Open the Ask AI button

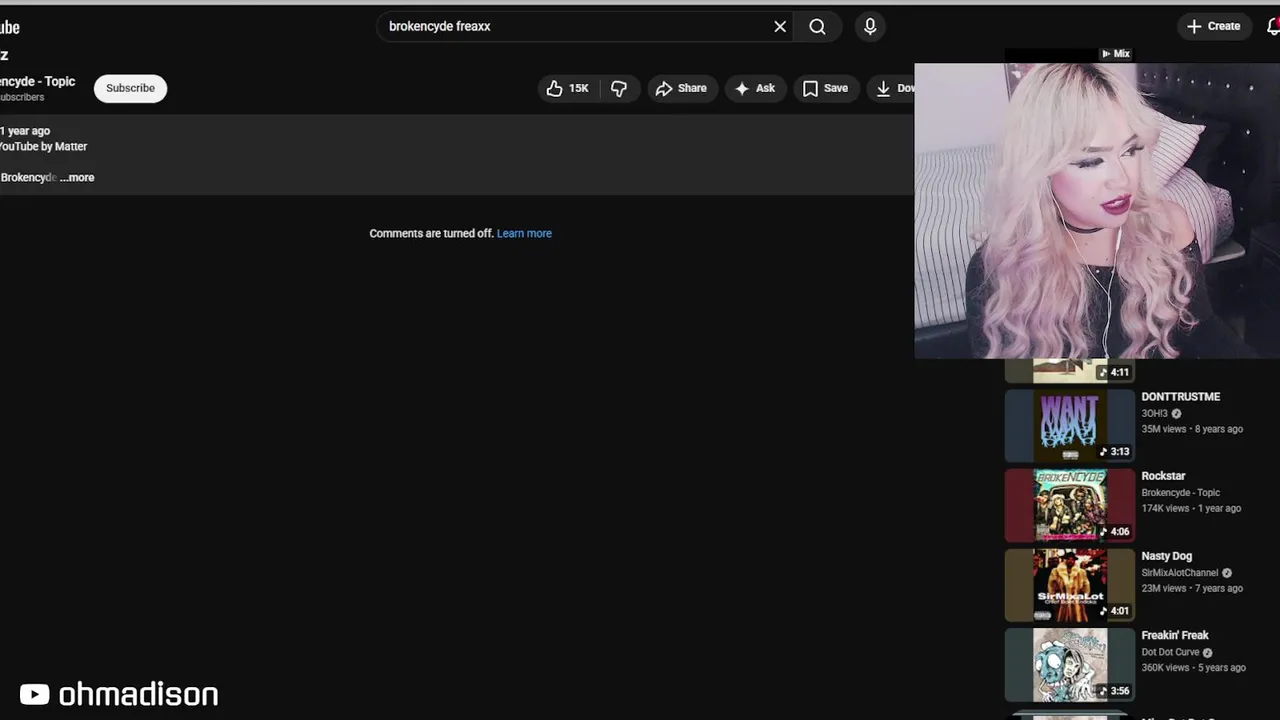coord(755,88)
